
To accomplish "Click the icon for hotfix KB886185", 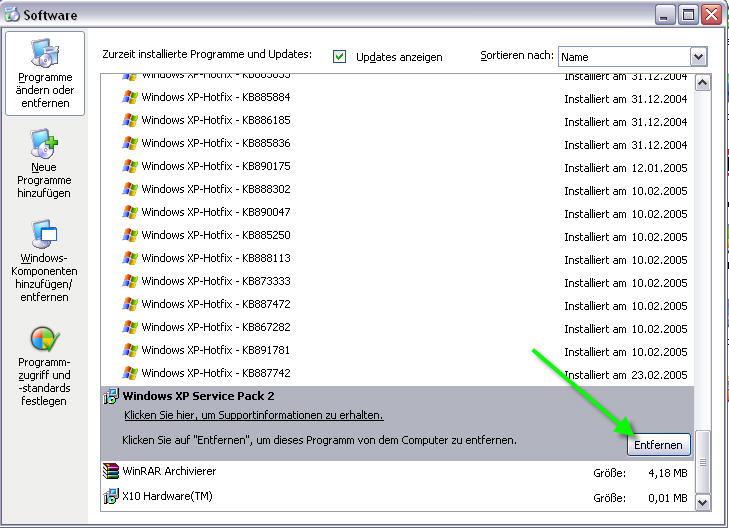I will coord(130,120).
